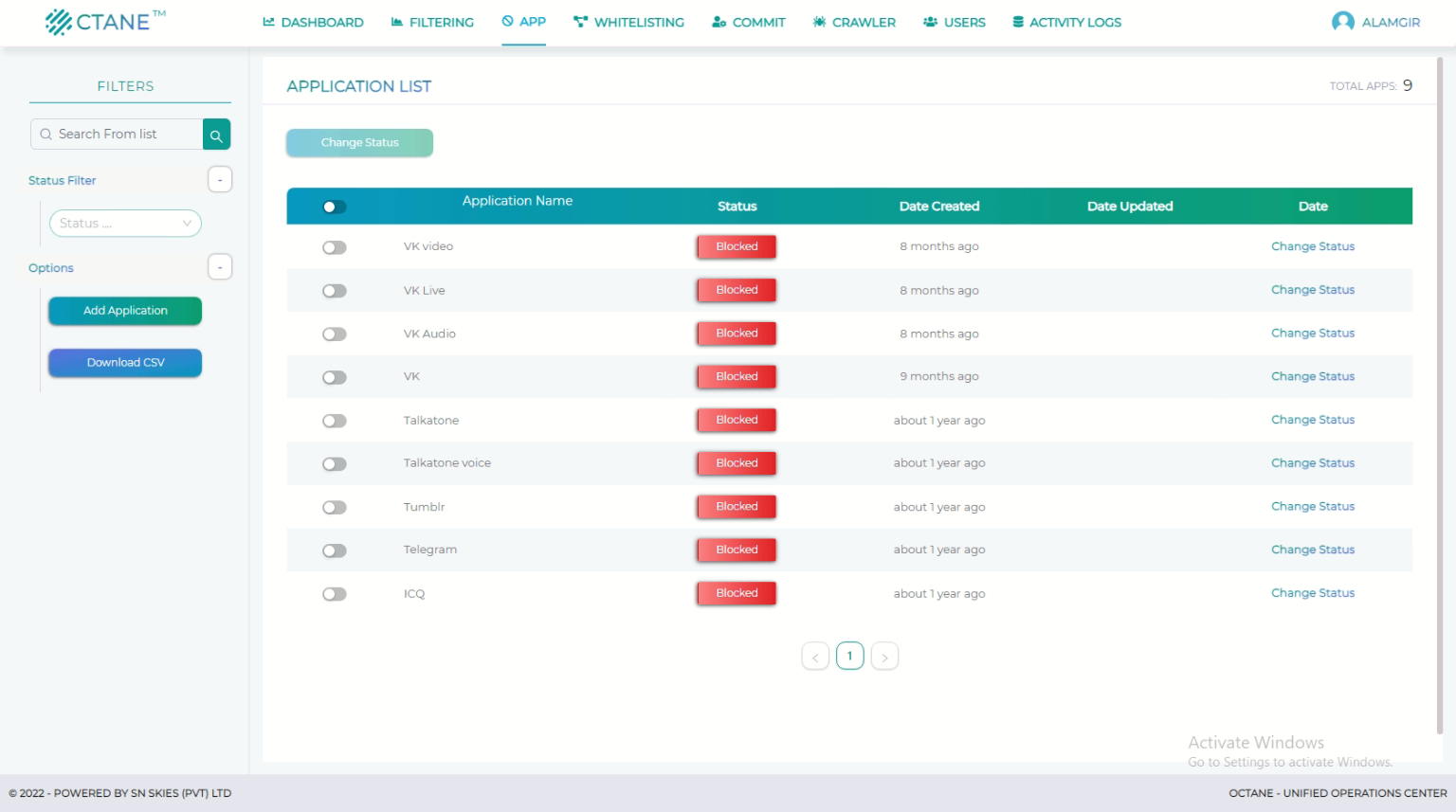Toggle the switch for Telegram row
The height and width of the screenshot is (812, 1456).
[x=334, y=550]
